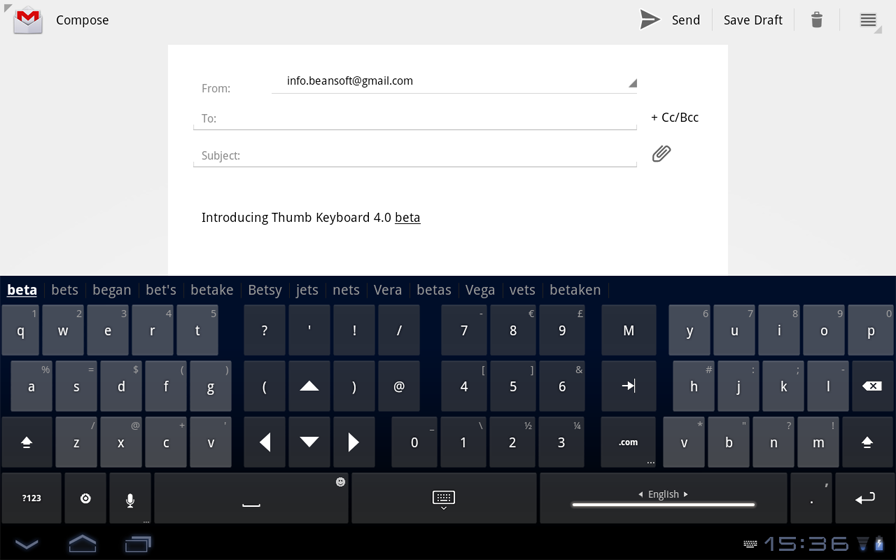Tap the opening parenthesis key
This screenshot has width=896, height=560.
pyautogui.click(x=265, y=386)
